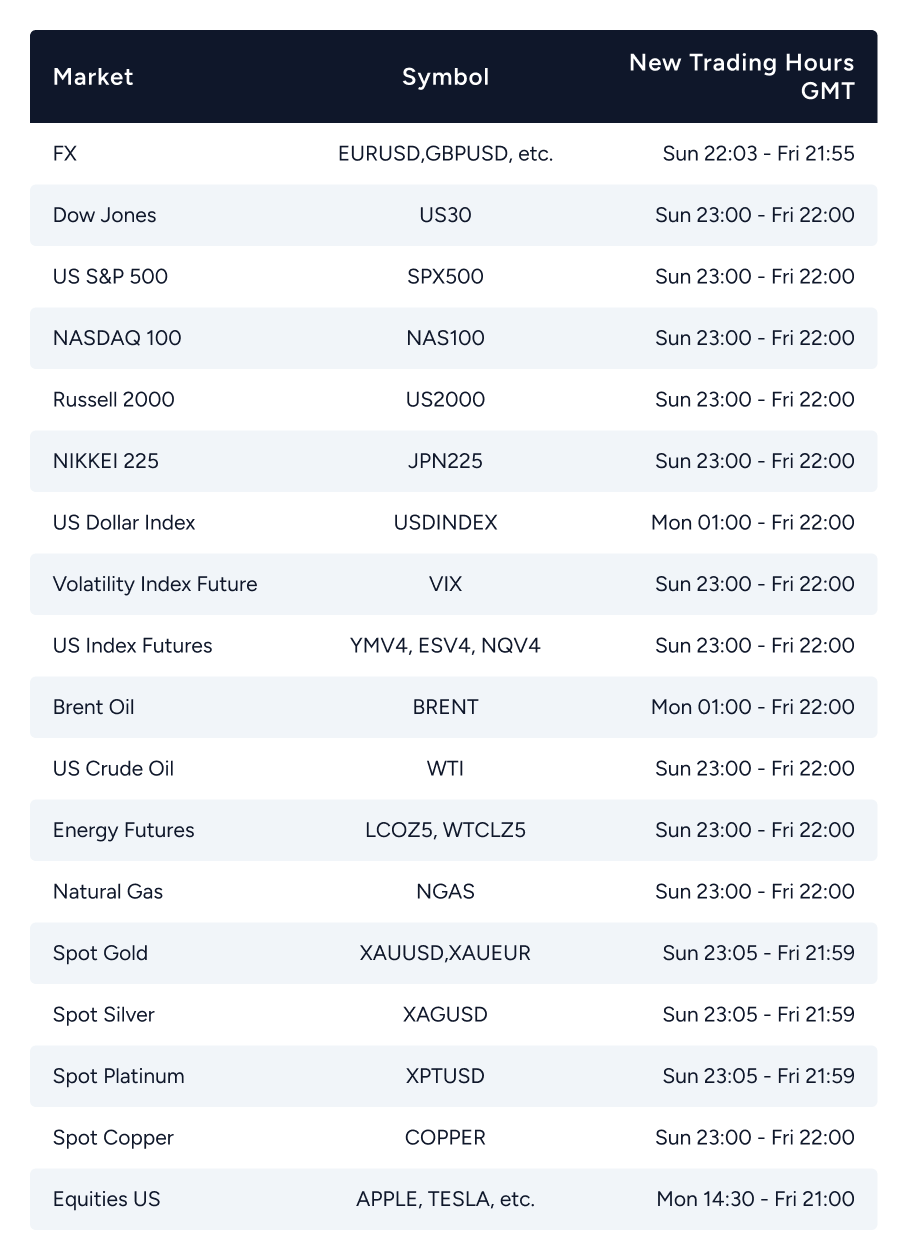Screen dimensions: 908x1260
Task: Select the NAS100 symbol cell
Action: (445, 338)
